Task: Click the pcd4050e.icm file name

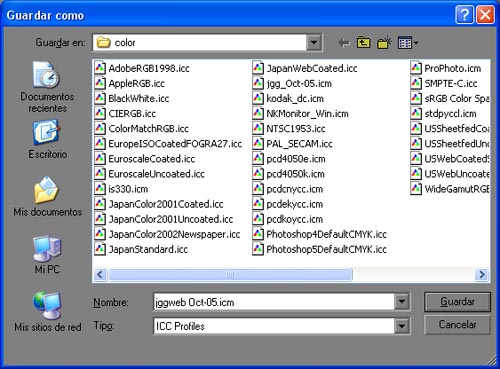Action: [296, 159]
